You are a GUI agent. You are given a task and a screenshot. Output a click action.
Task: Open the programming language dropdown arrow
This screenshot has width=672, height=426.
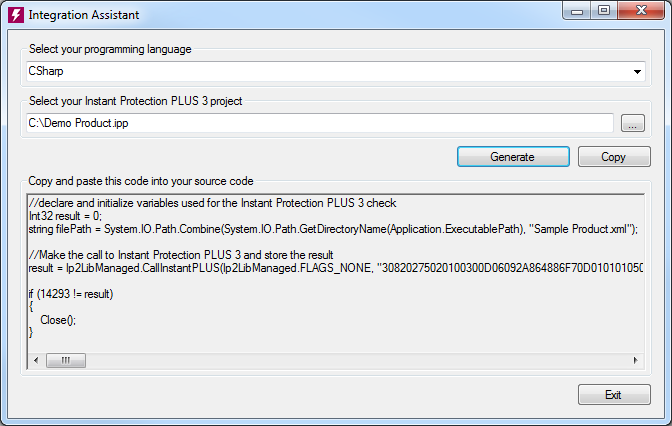637,72
